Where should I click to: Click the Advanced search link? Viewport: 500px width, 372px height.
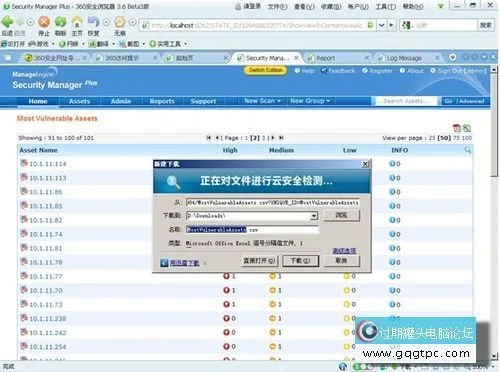coord(471,101)
